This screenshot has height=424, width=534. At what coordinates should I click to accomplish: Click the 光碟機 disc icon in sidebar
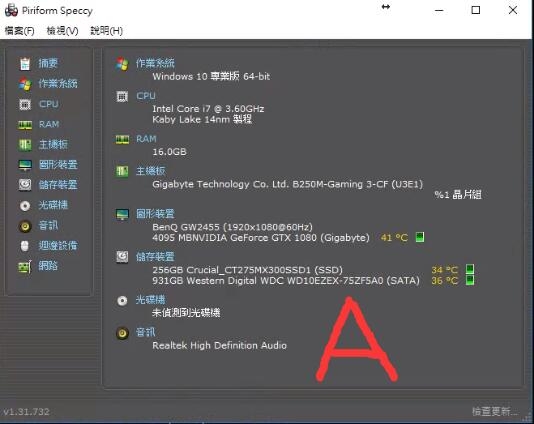(x=25, y=206)
